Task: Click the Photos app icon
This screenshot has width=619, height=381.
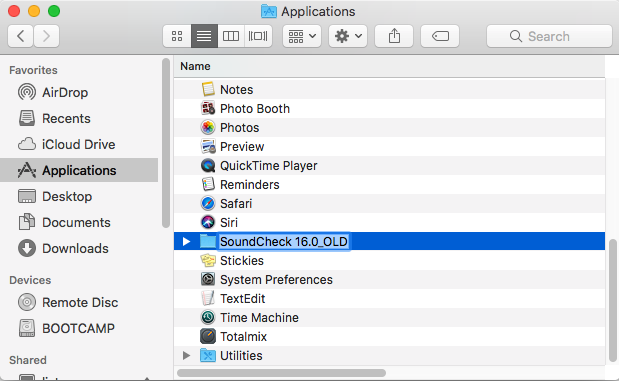Action: [x=208, y=127]
